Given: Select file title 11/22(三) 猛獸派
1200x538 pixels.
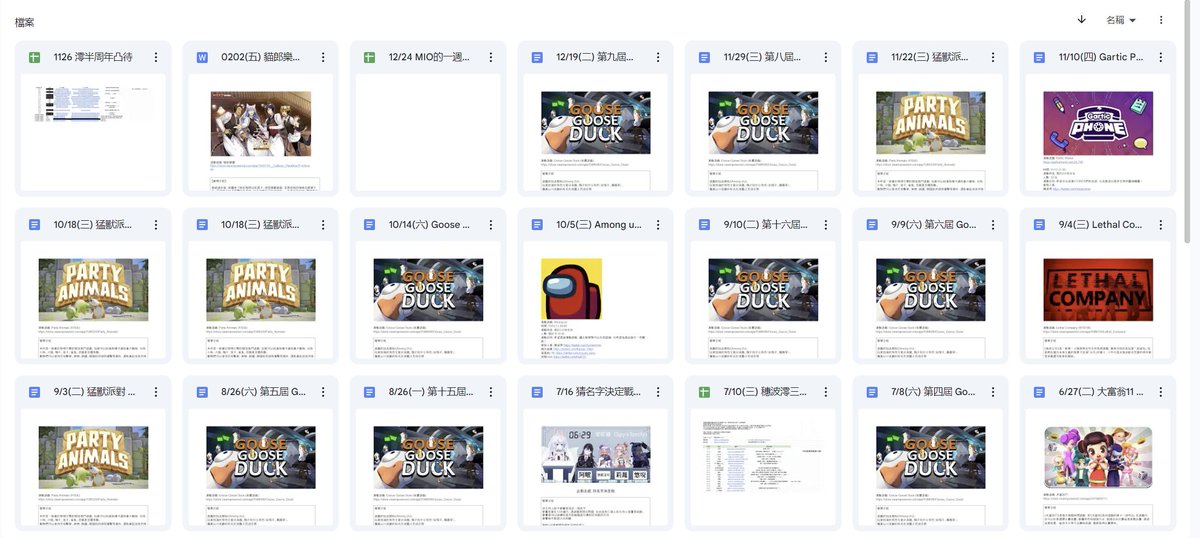Looking at the screenshot, I should tap(931, 58).
